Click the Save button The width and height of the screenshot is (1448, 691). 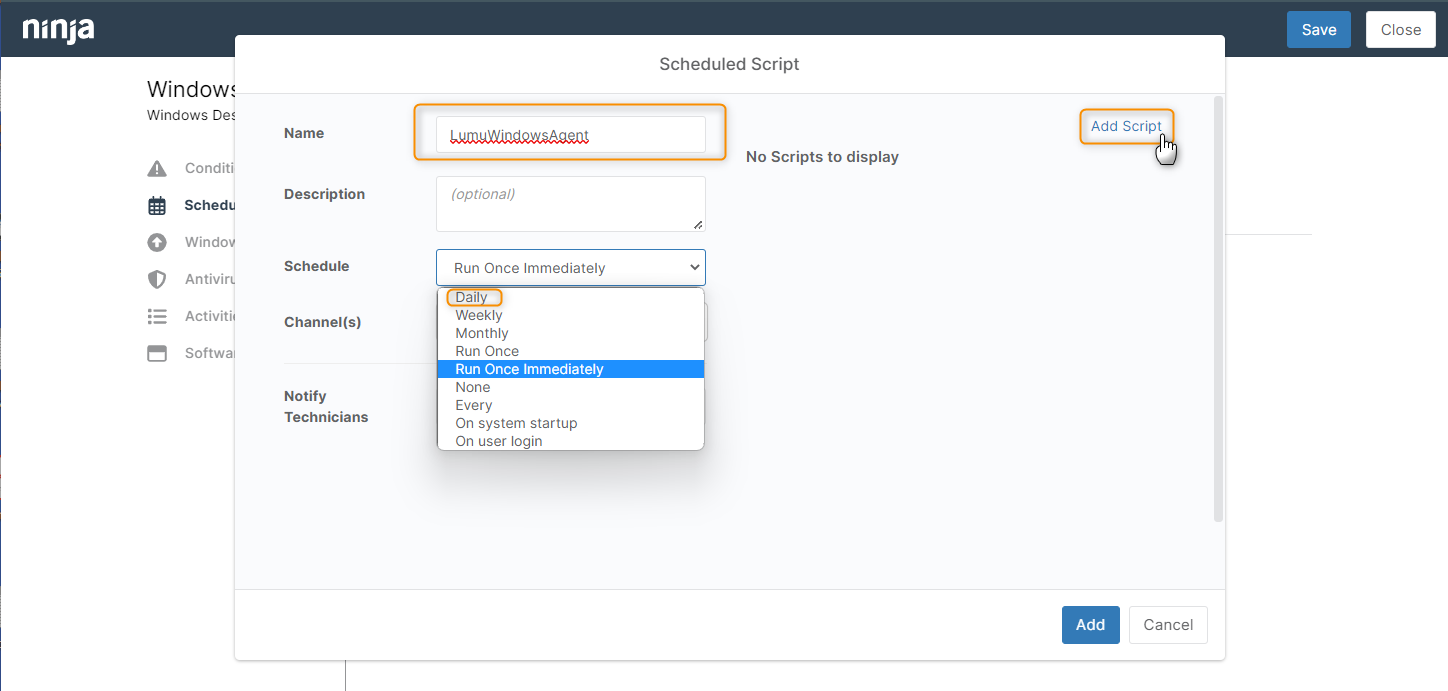coord(1318,29)
